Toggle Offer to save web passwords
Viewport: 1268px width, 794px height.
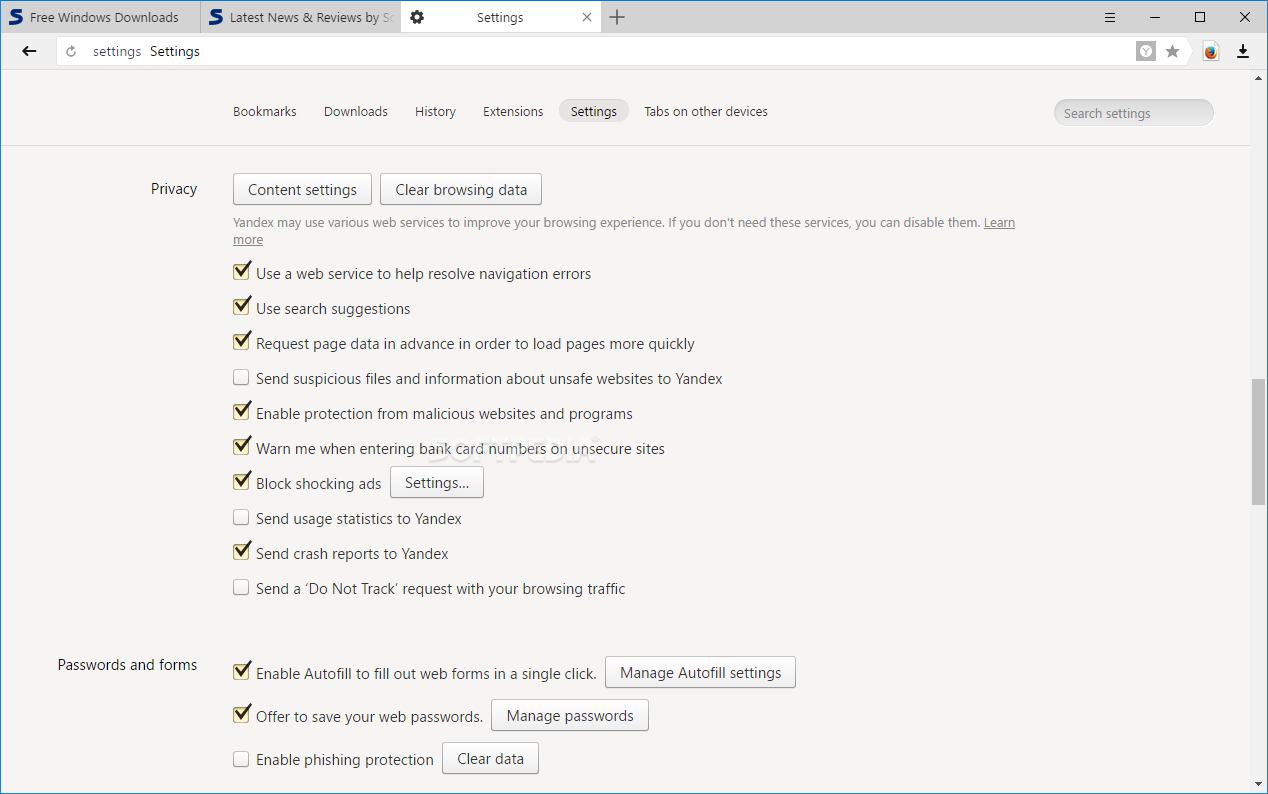coord(241,715)
